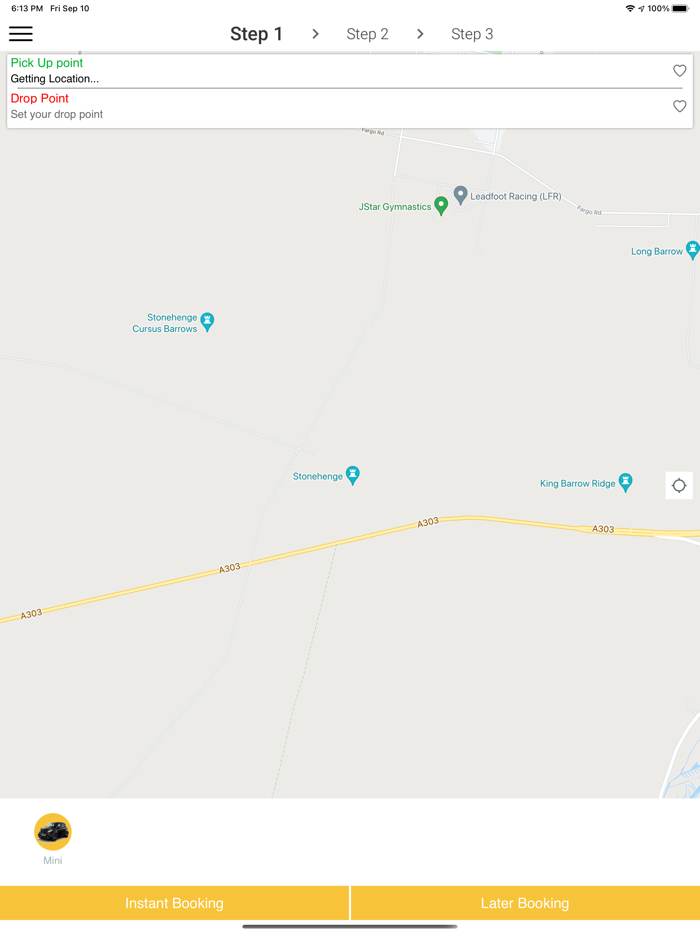Tap the Stonehenge map marker
This screenshot has height=934, width=700.
(353, 475)
